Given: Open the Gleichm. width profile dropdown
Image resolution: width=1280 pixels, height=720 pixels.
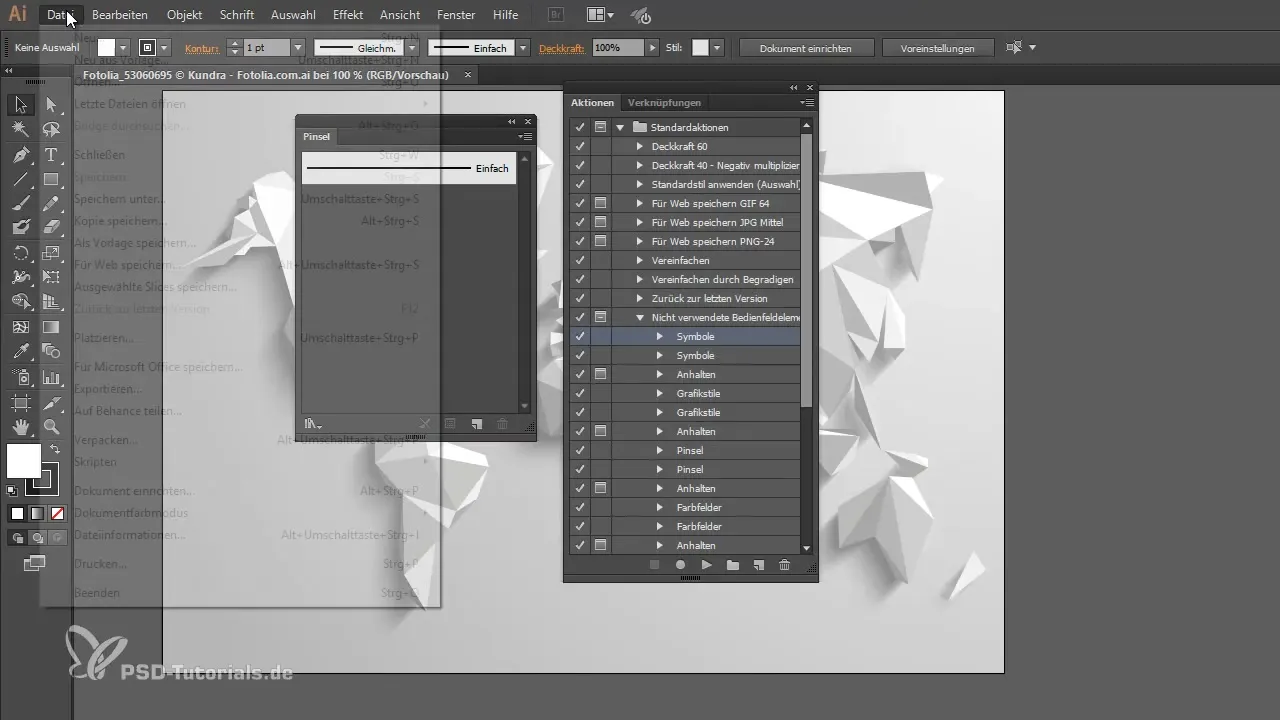Looking at the screenshot, I should coord(411,47).
